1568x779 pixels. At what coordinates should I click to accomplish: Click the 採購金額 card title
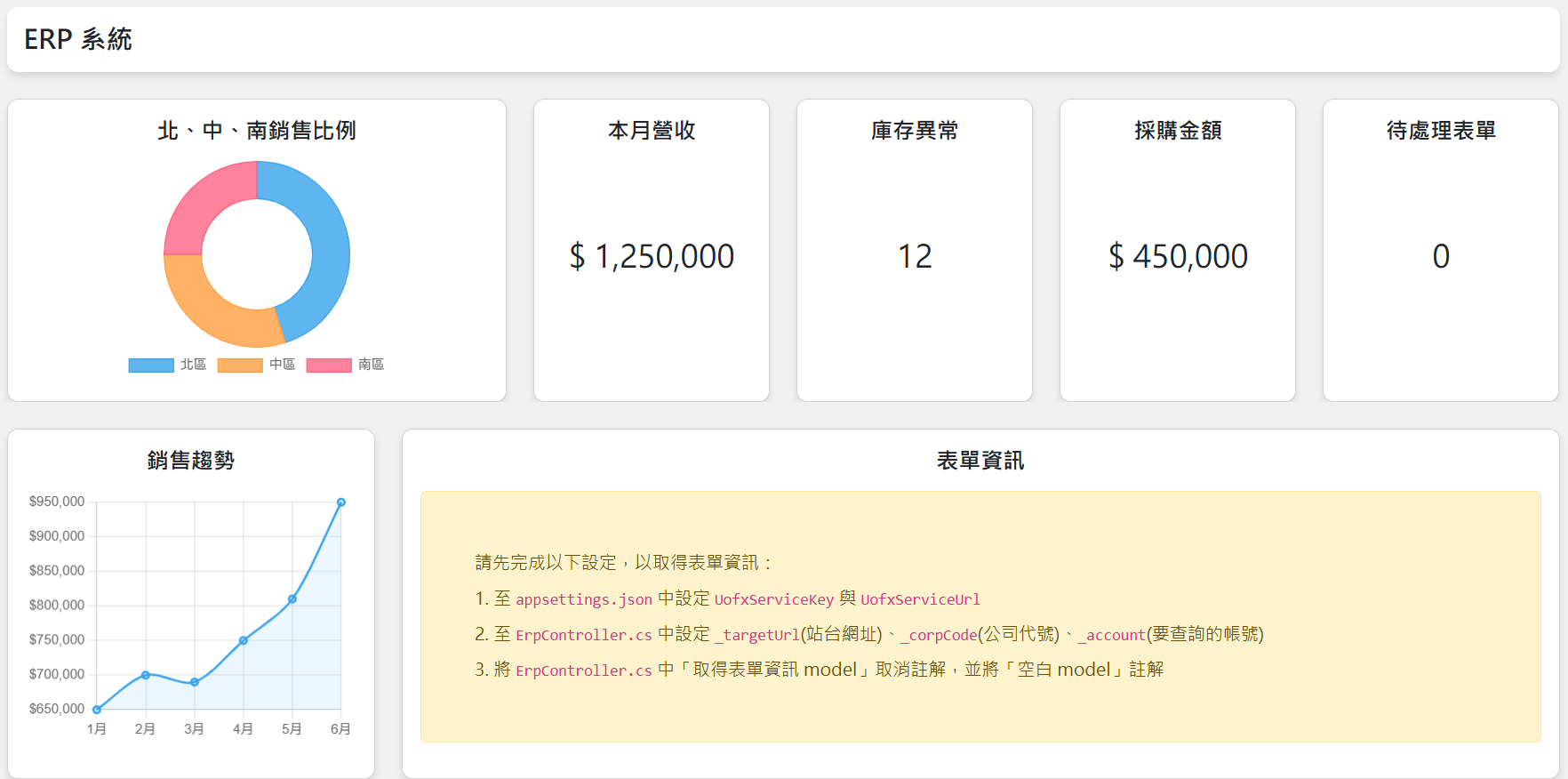[x=1178, y=131]
